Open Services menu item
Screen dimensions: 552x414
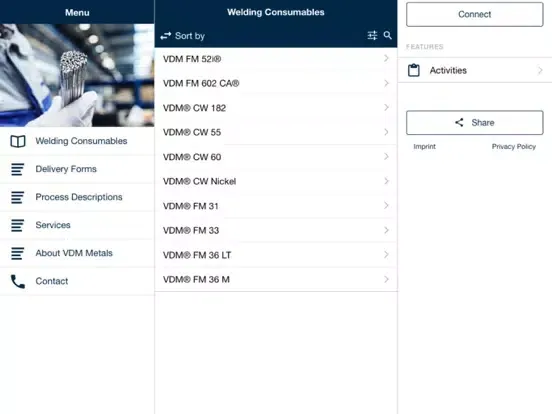click(77, 225)
